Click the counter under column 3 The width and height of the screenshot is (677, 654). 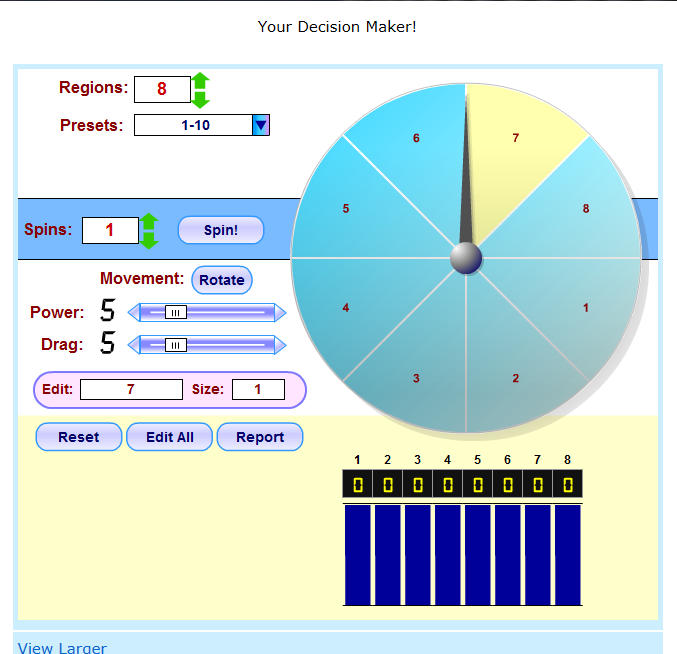coord(418,484)
